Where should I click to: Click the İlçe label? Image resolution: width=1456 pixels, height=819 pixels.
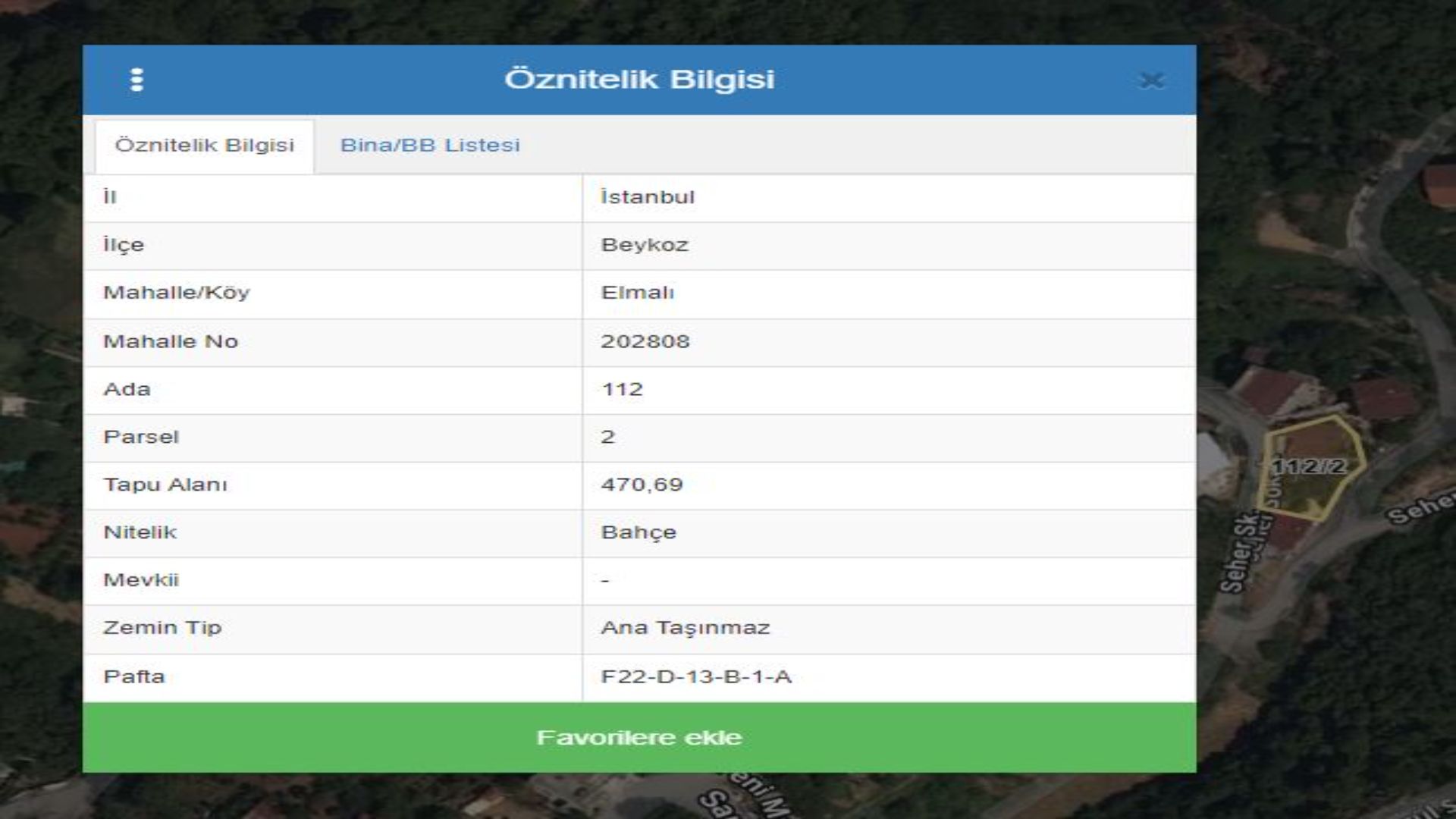124,245
